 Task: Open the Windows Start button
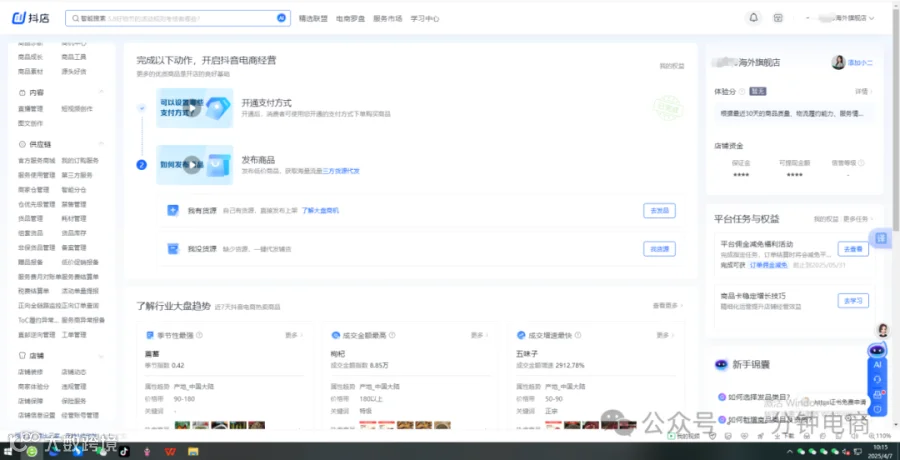tap(8, 451)
